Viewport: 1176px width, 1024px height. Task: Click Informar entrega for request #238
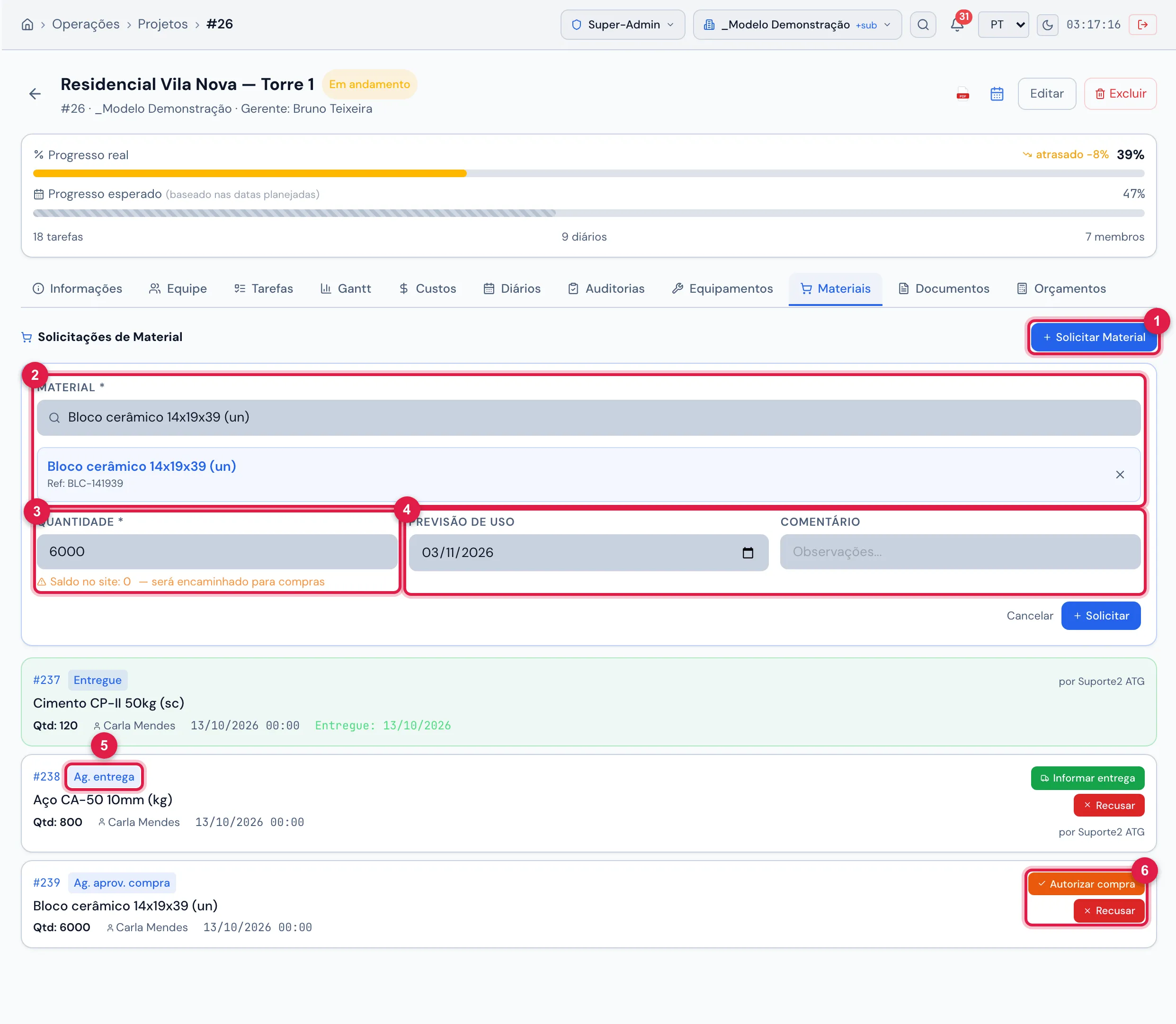(1087, 778)
